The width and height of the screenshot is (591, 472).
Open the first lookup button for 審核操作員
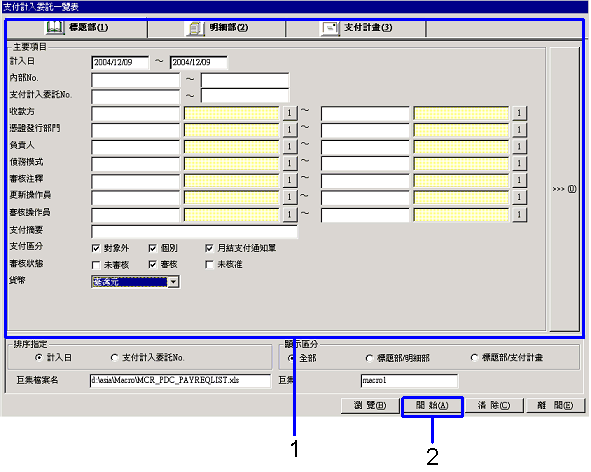click(289, 214)
